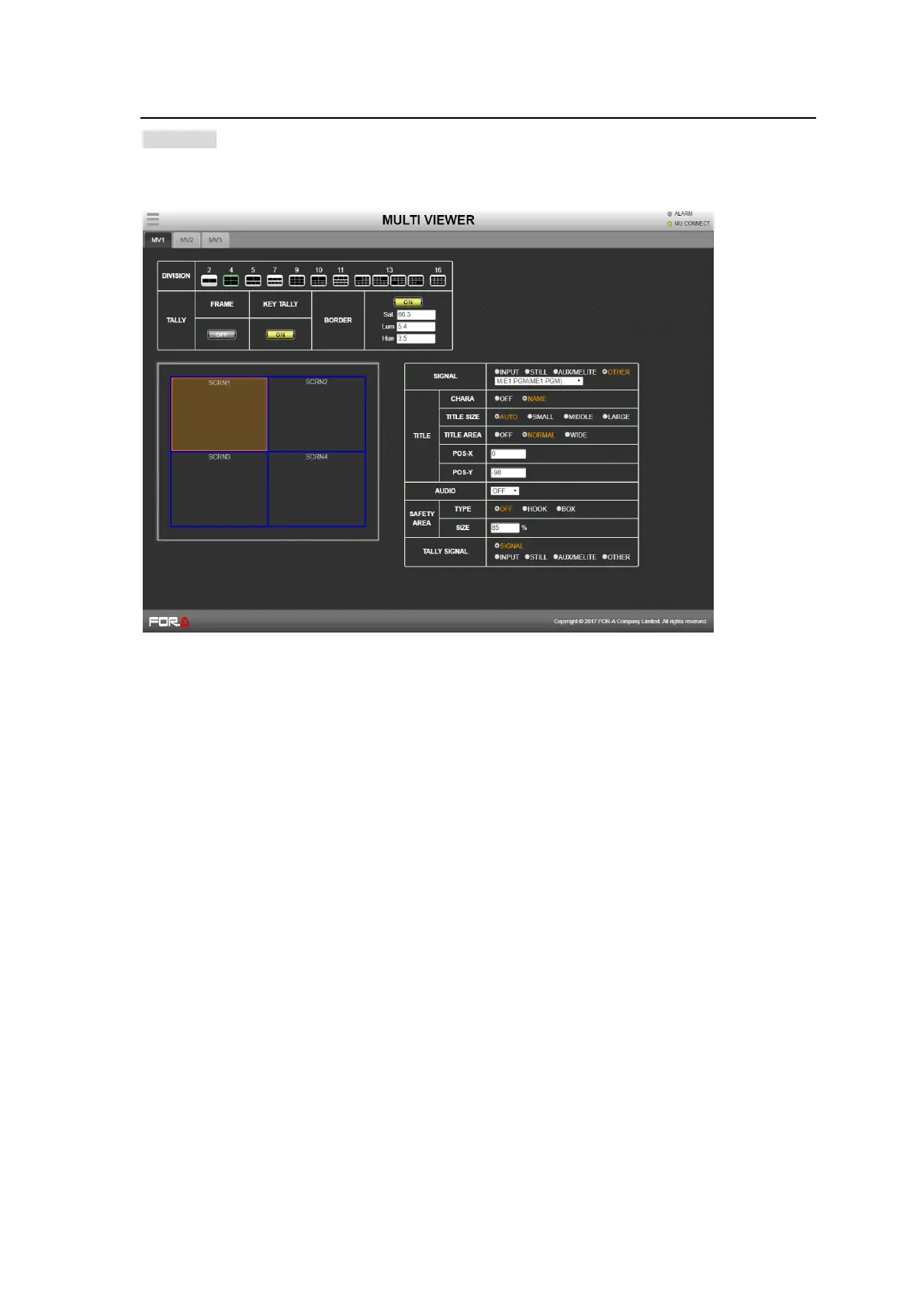Image resolution: width=924 pixels, height=1307 pixels.
Task: Select the SCRN4 screen pane
Action: (x=317, y=489)
